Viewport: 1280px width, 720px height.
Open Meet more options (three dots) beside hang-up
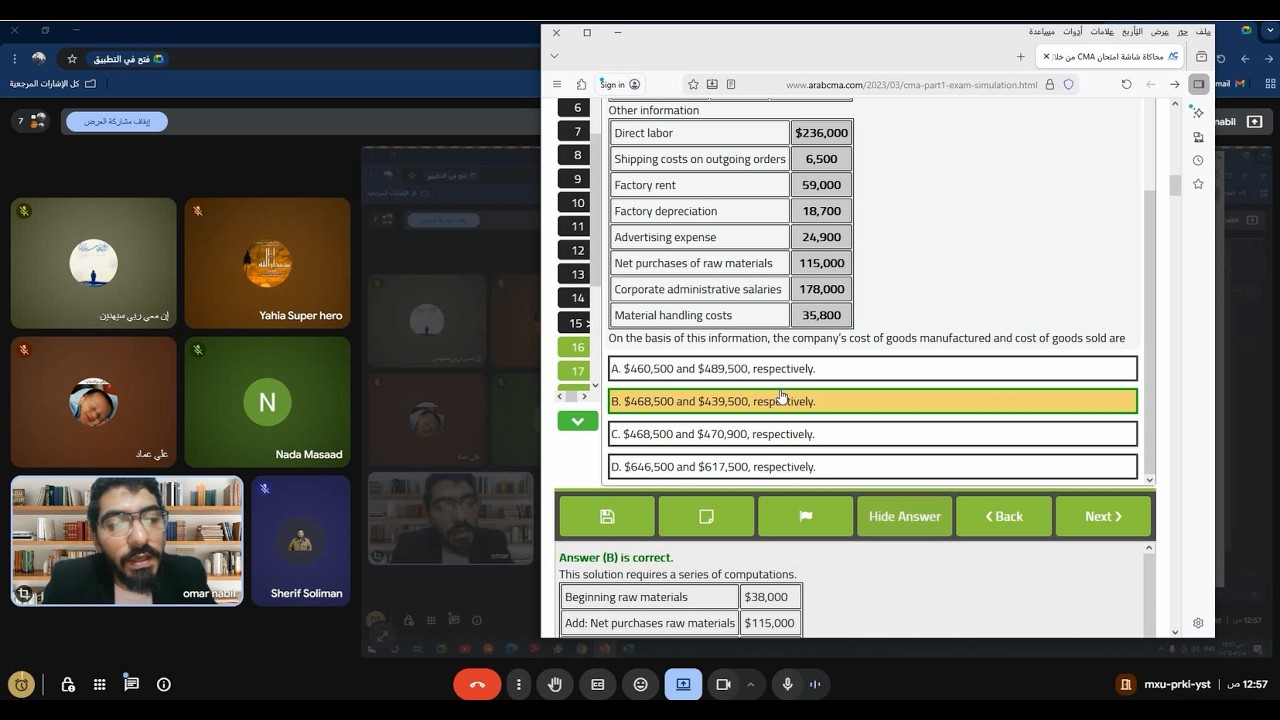click(518, 684)
